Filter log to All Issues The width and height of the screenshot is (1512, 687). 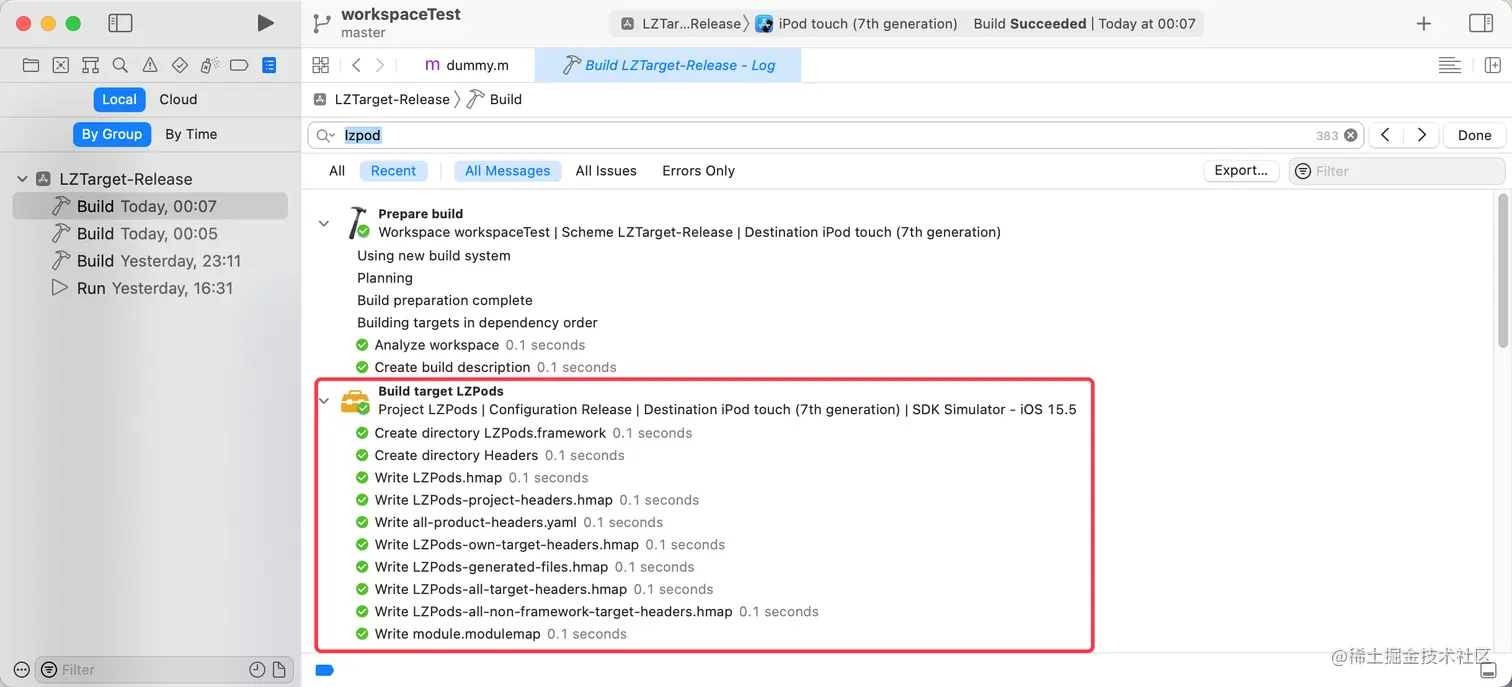(606, 171)
